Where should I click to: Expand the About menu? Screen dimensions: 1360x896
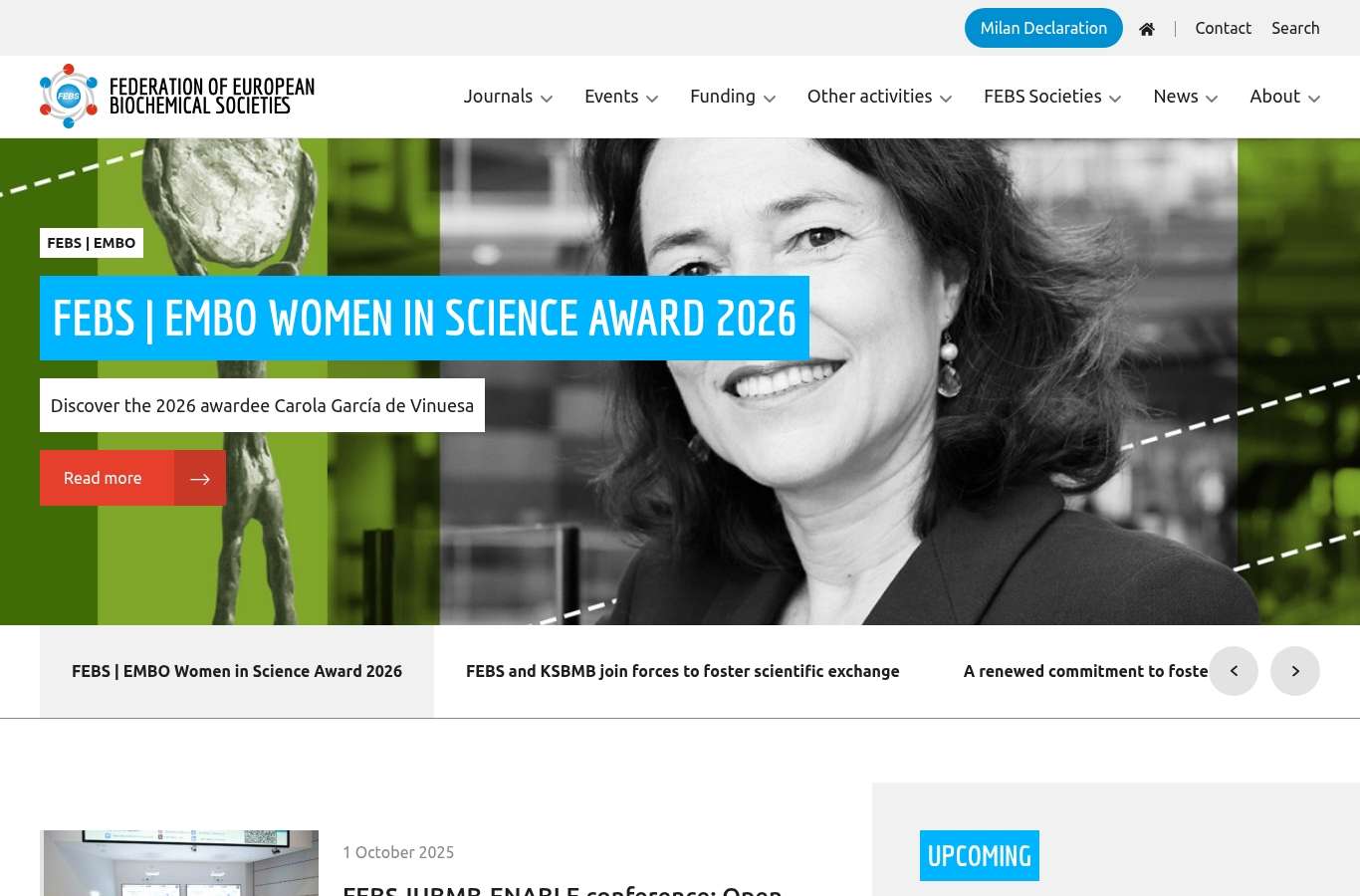[1284, 97]
